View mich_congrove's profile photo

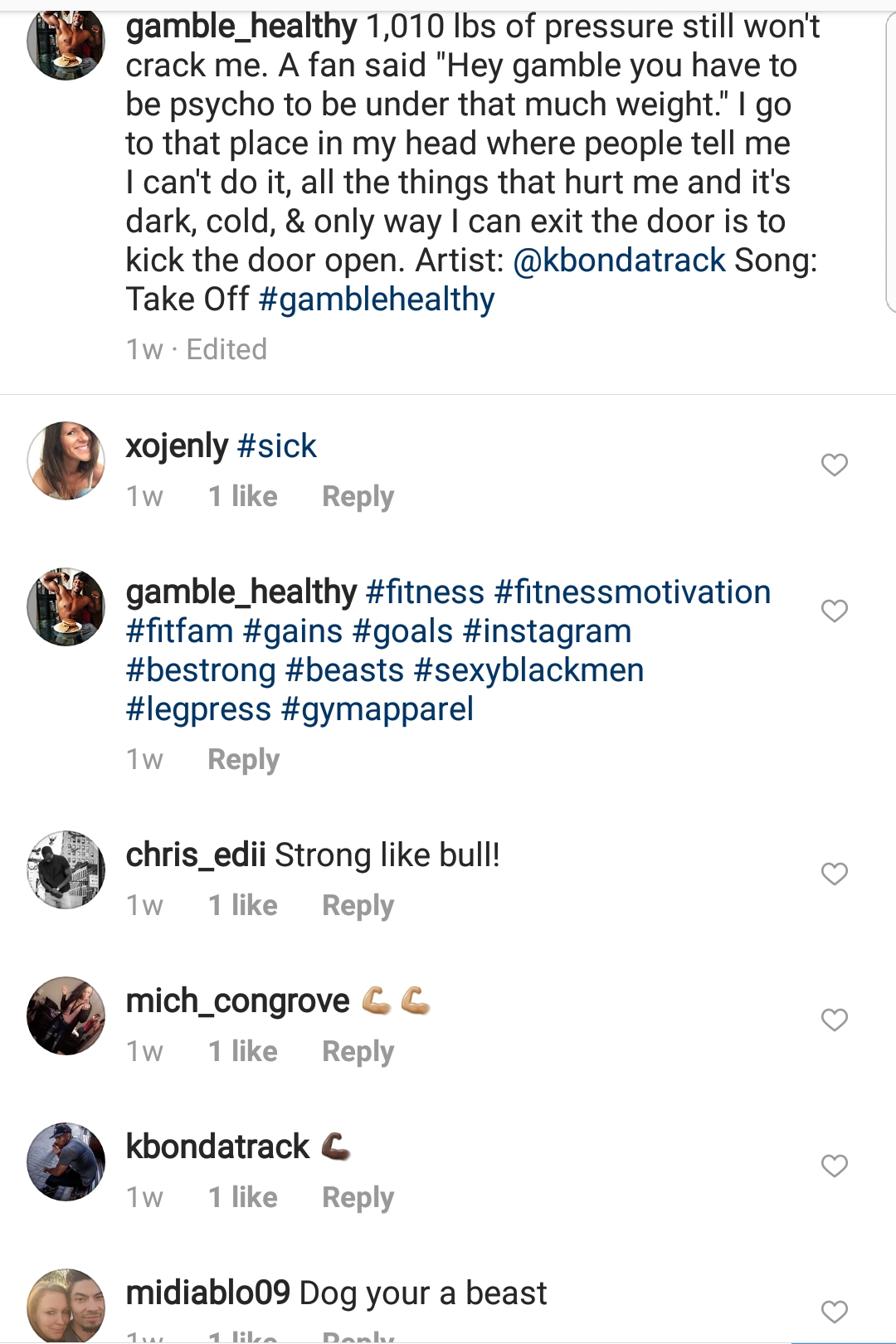[66, 1015]
